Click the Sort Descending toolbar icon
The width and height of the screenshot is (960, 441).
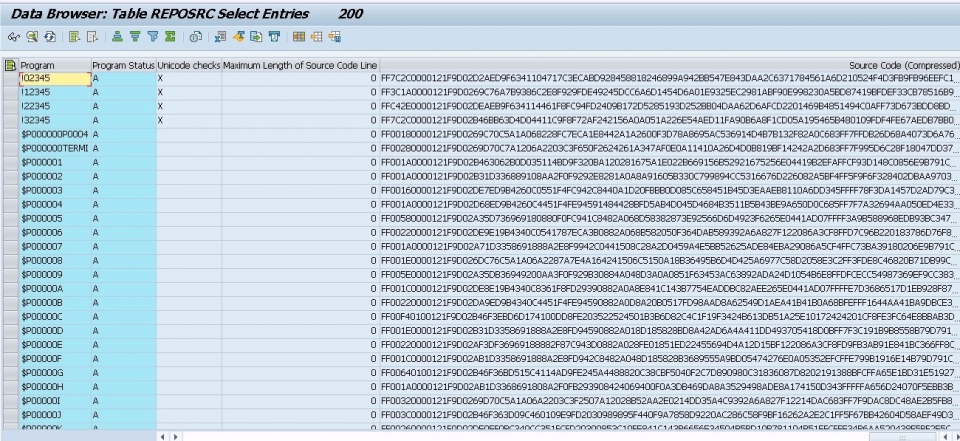tap(136, 37)
